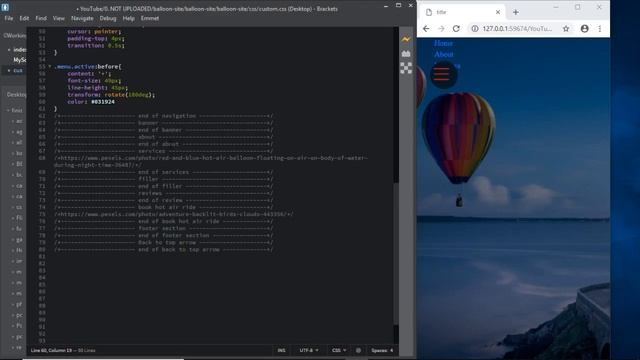
Task: Open a new Chrome tab with plus
Action: click(x=516, y=12)
